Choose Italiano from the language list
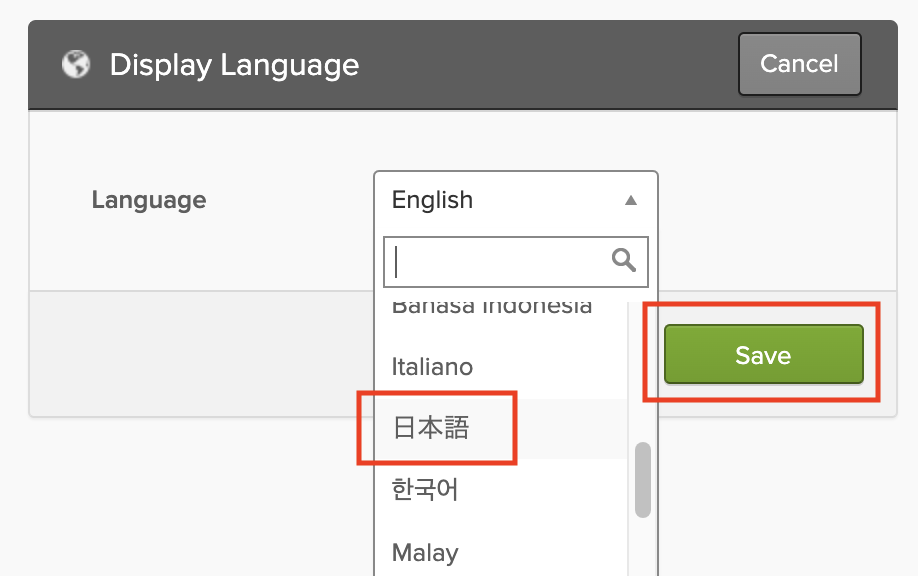The width and height of the screenshot is (918, 576). point(432,367)
